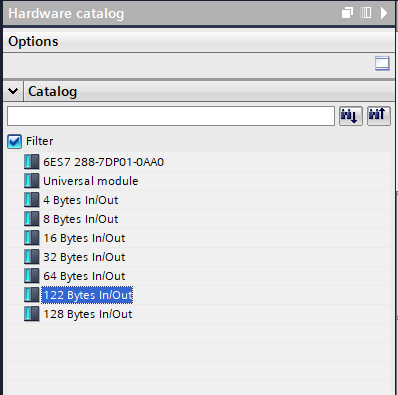
Task: Click the module icon beside 8 Bytes In/Out
Action: [x=32, y=219]
